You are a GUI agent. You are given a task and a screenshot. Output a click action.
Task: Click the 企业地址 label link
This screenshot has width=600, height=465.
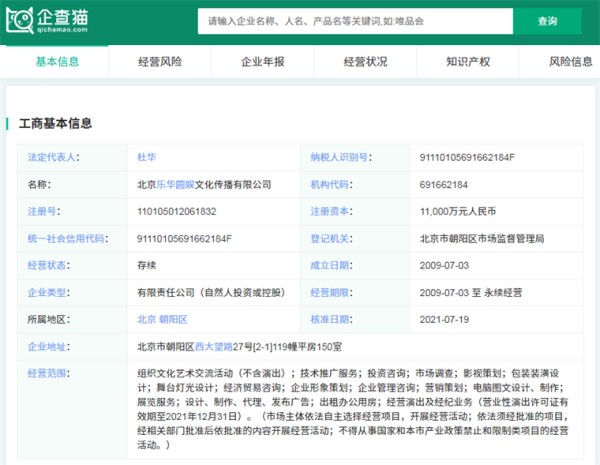[x=47, y=346]
